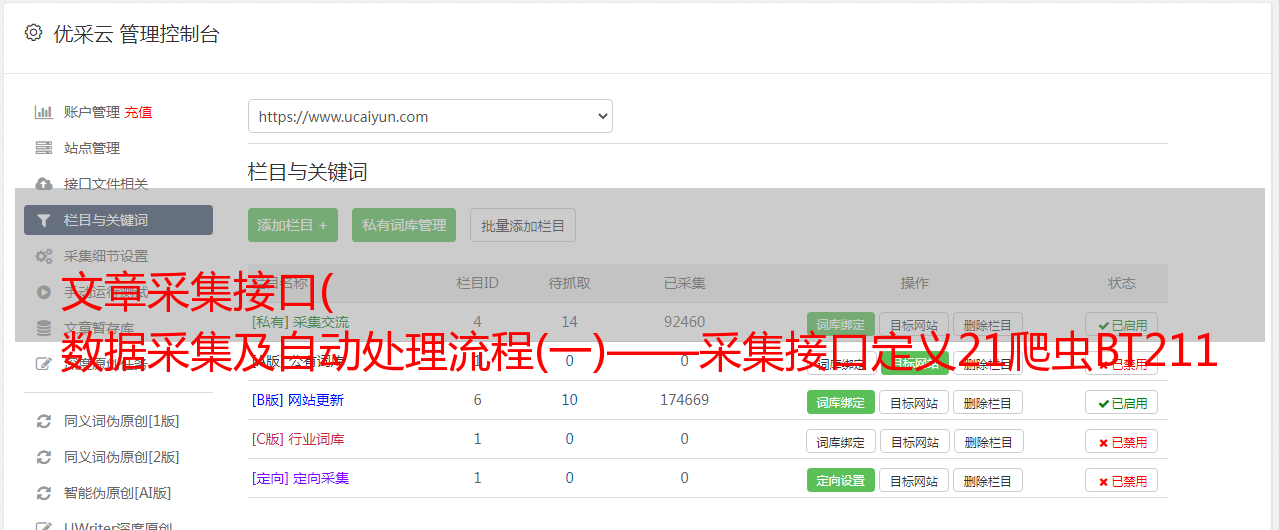Image resolution: width=1279 pixels, height=530 pixels.
Task: Open 智能伪原创[AI版] in the sidebar
Action: coord(118,493)
